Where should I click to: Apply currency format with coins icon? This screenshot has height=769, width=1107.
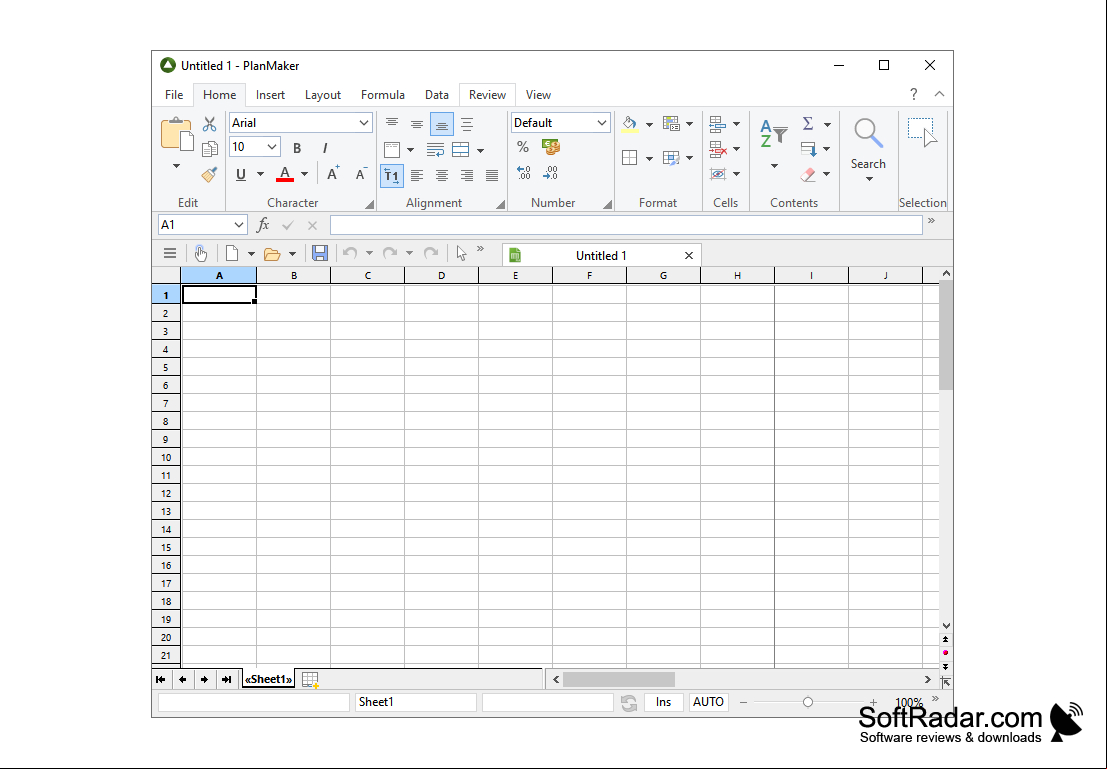pyautogui.click(x=551, y=147)
